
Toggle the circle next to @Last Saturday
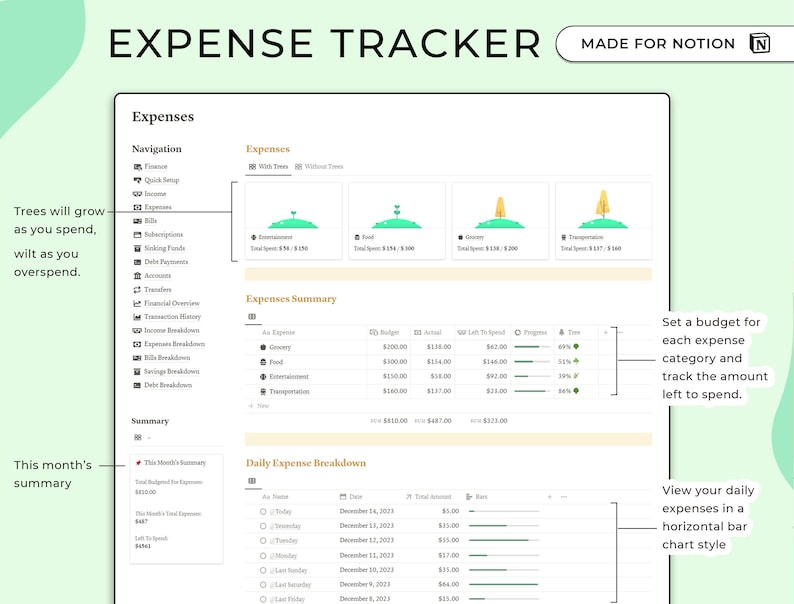pyautogui.click(x=263, y=585)
